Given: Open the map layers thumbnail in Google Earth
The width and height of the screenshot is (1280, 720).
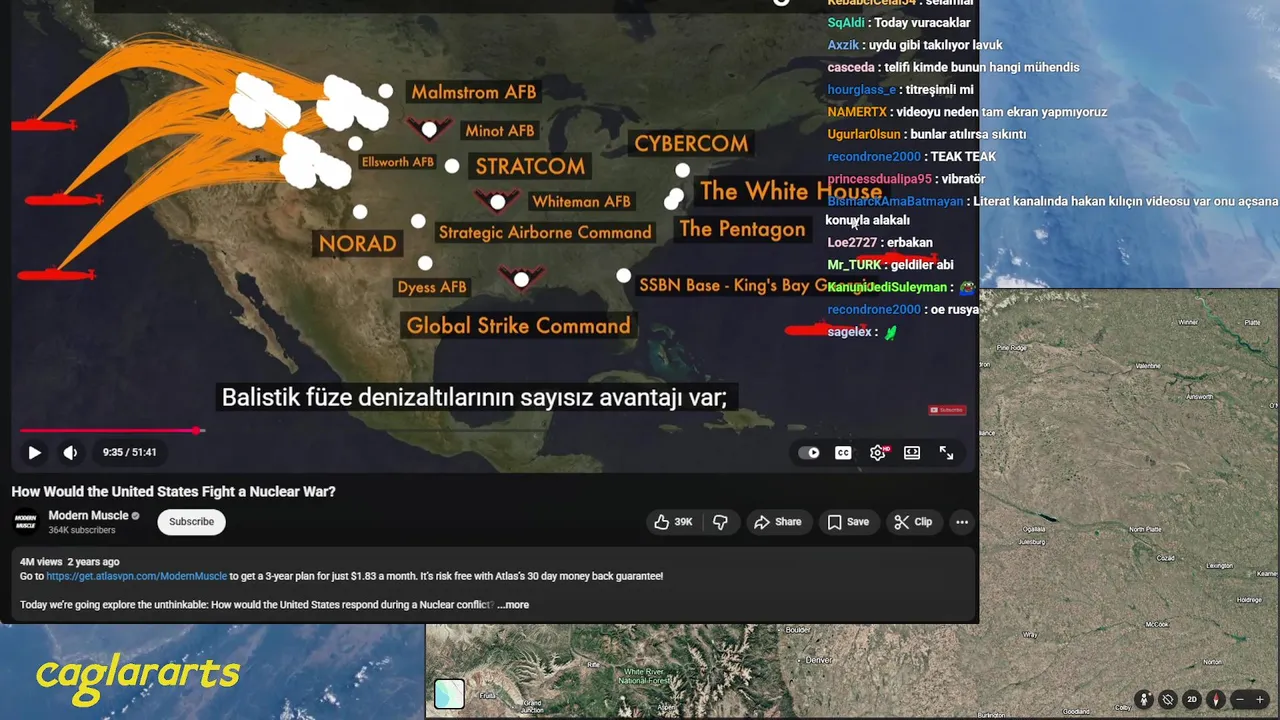Looking at the screenshot, I should click(449, 694).
